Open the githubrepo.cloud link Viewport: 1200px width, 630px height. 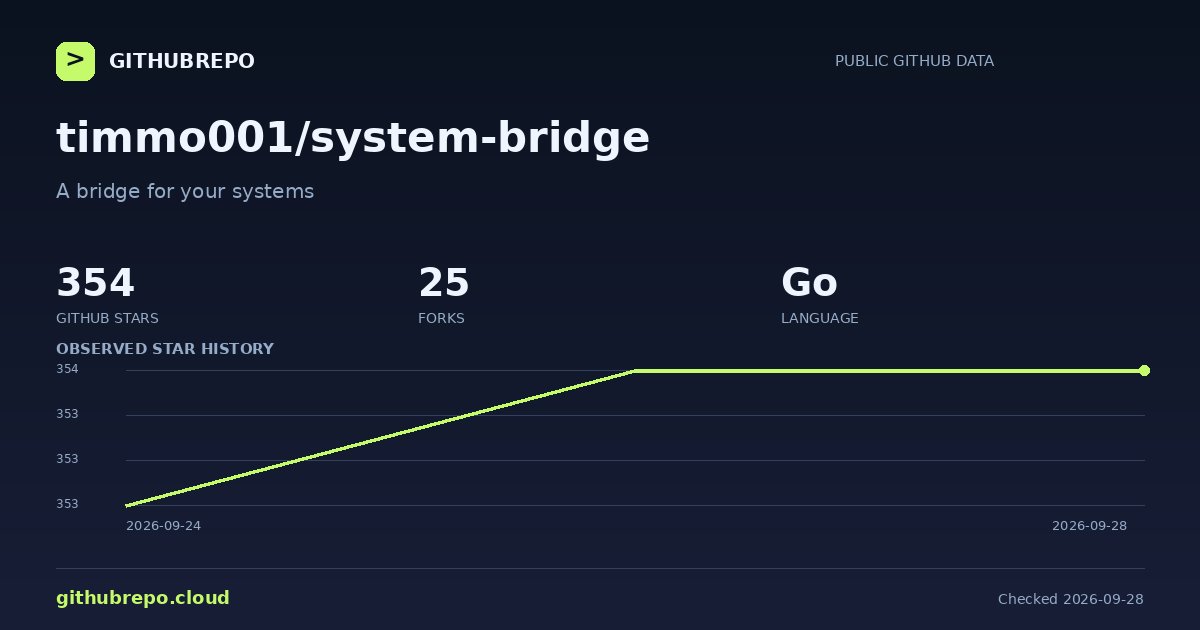point(143,598)
